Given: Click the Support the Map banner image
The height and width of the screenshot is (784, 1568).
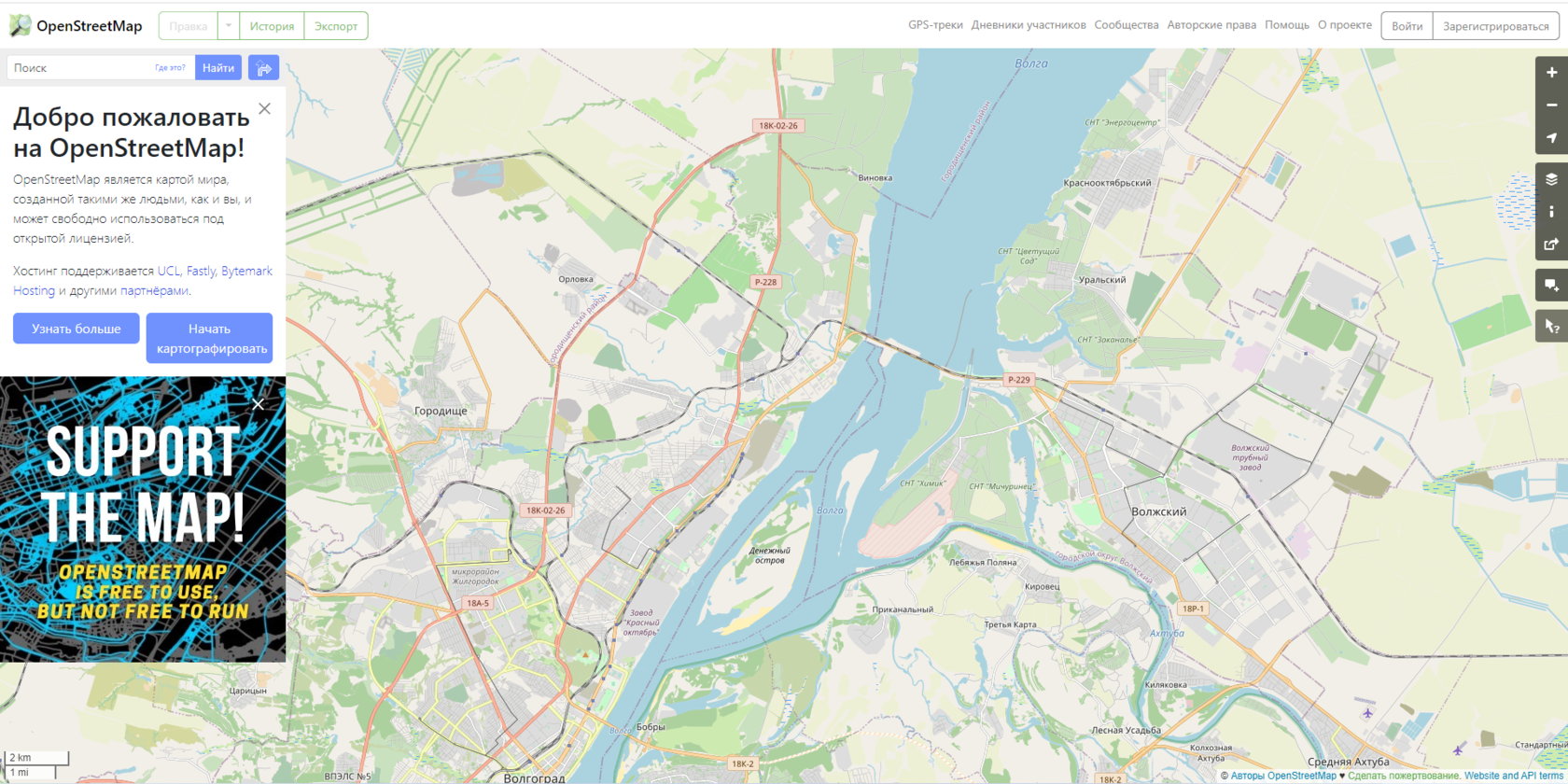Looking at the screenshot, I should (x=143, y=520).
